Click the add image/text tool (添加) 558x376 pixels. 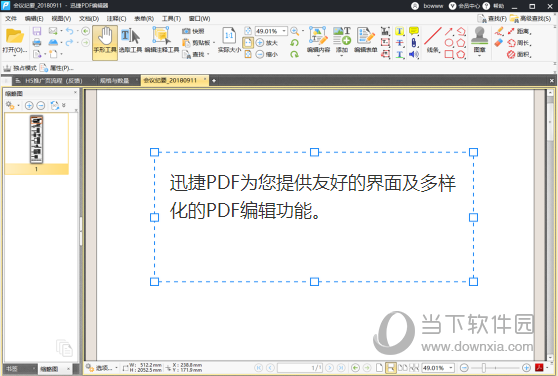click(342, 40)
